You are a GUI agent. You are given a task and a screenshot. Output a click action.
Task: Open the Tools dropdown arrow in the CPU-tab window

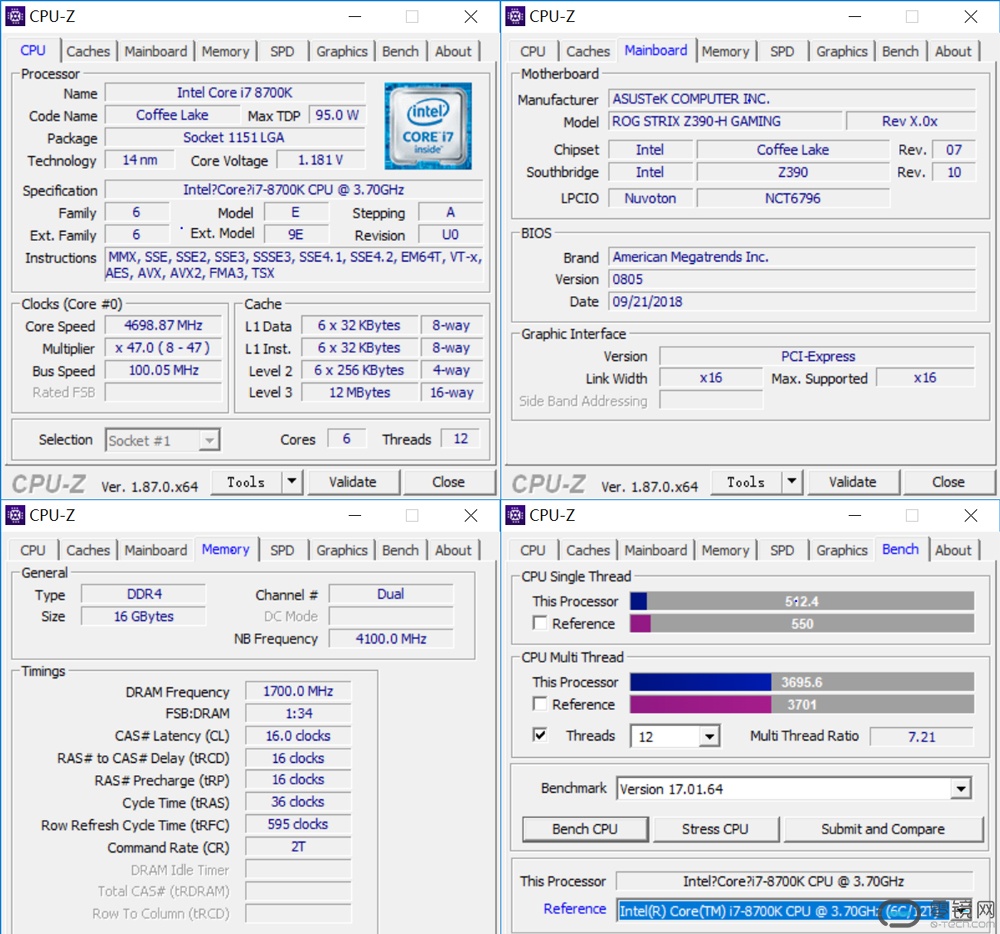(292, 481)
